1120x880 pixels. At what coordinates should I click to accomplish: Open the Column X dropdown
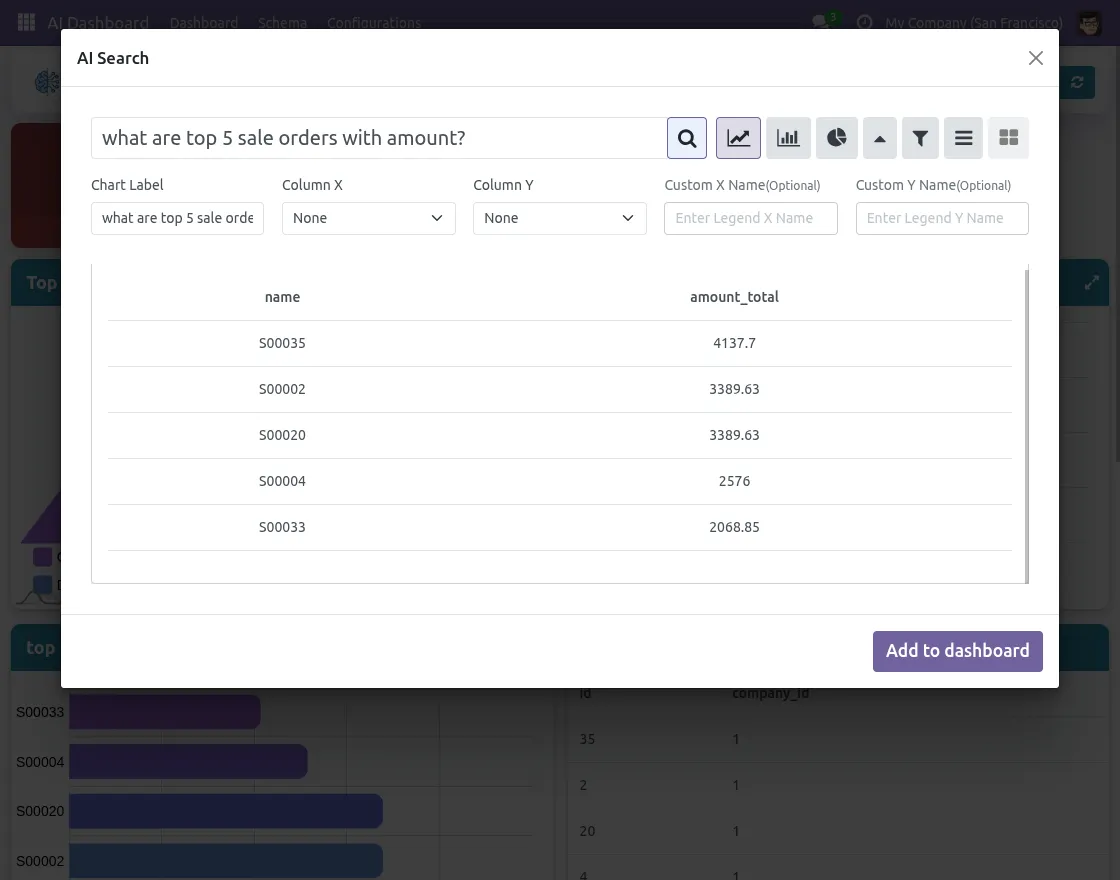(x=368, y=218)
